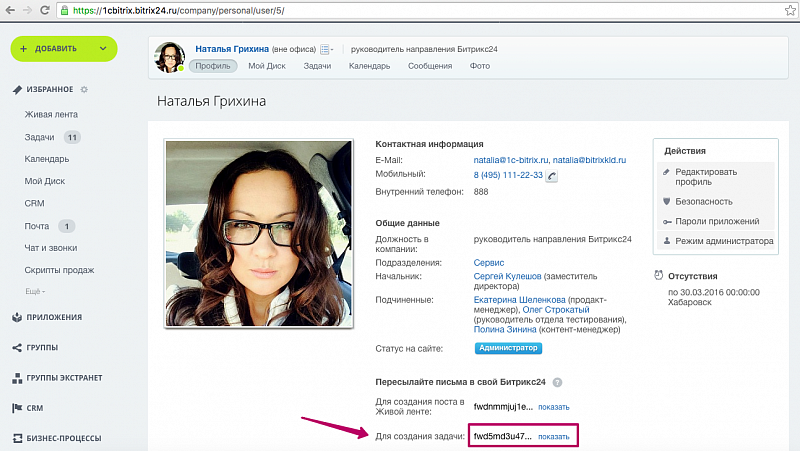
Task: Open CRM under favorites
Action: [34, 203]
